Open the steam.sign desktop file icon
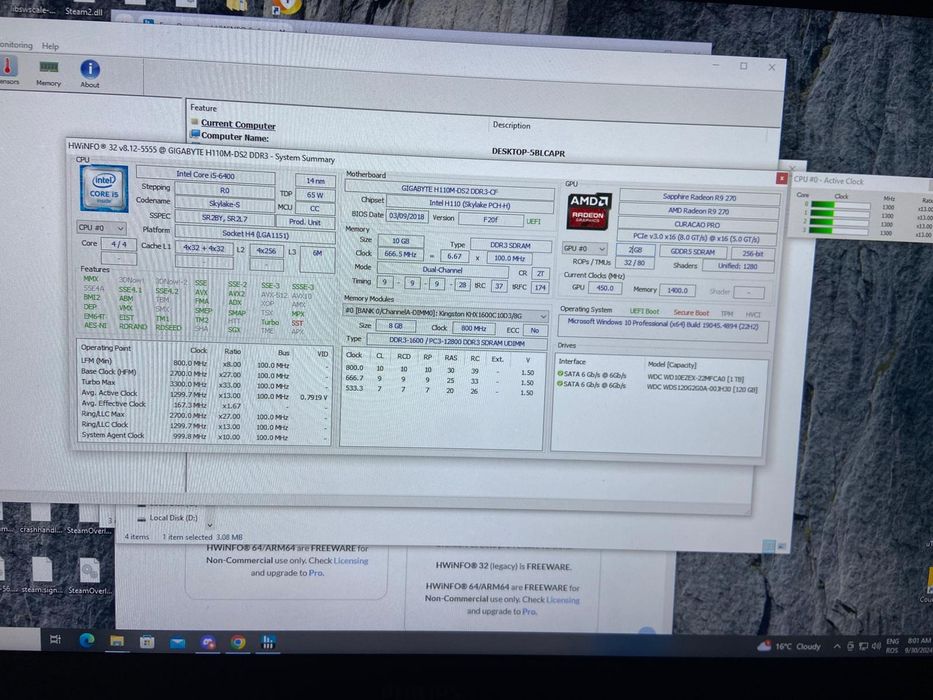933x700 pixels. 42,575
